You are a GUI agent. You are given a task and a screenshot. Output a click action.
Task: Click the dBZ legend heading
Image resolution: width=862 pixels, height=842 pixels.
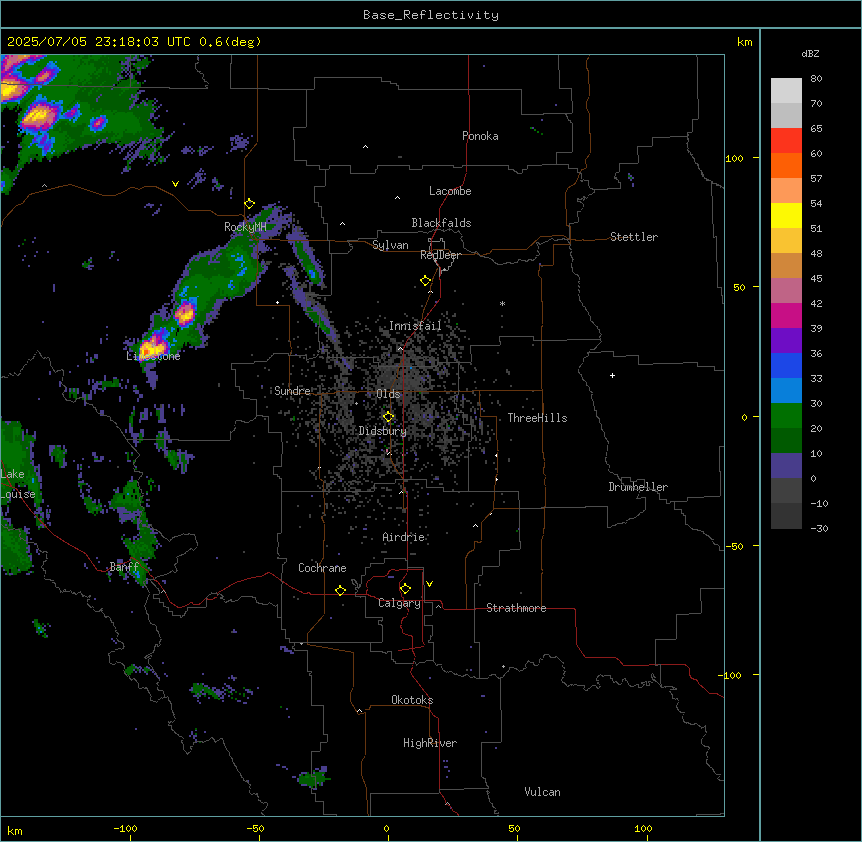click(x=810, y=54)
